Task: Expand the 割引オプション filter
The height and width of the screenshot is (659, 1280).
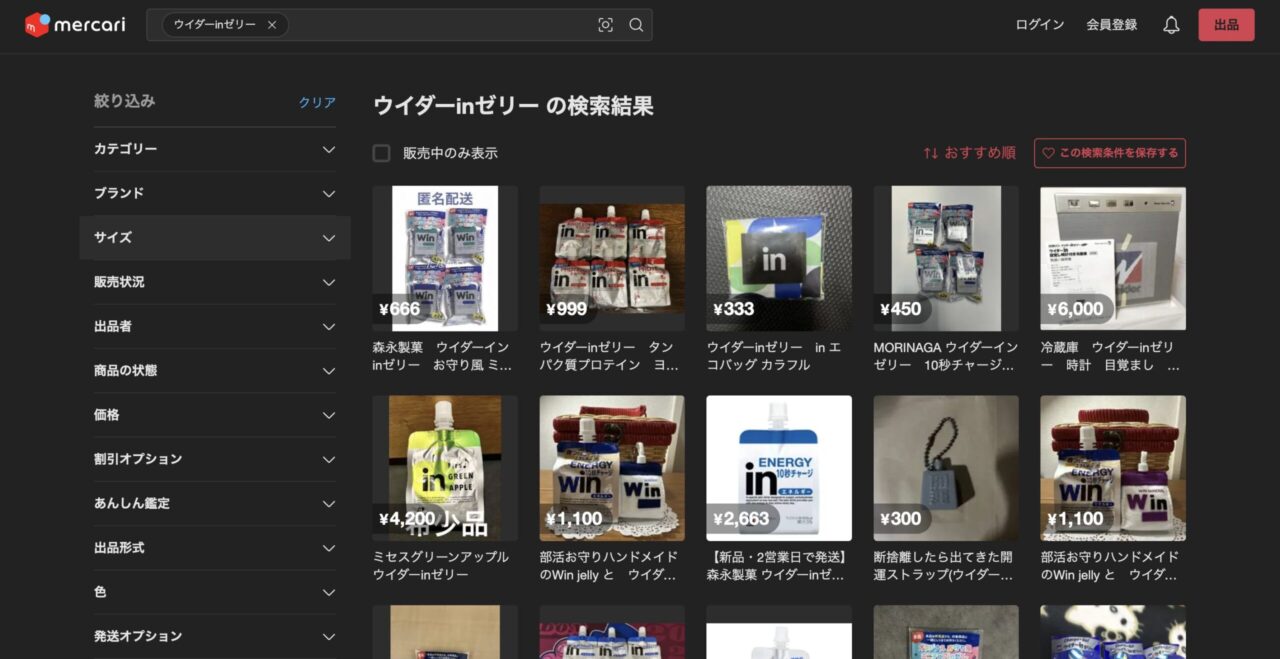Action: coord(215,459)
